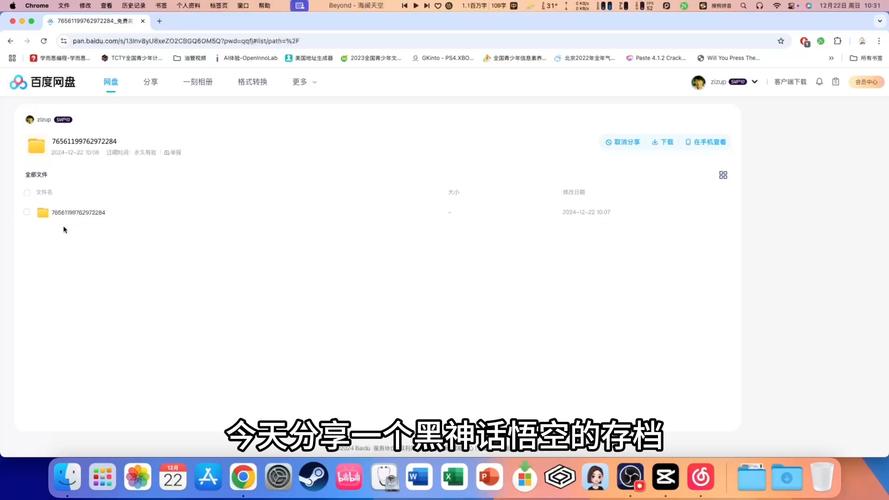The height and width of the screenshot is (500, 889).
Task: Open NetEase Music from the Dock
Action: pyautogui.click(x=700, y=477)
